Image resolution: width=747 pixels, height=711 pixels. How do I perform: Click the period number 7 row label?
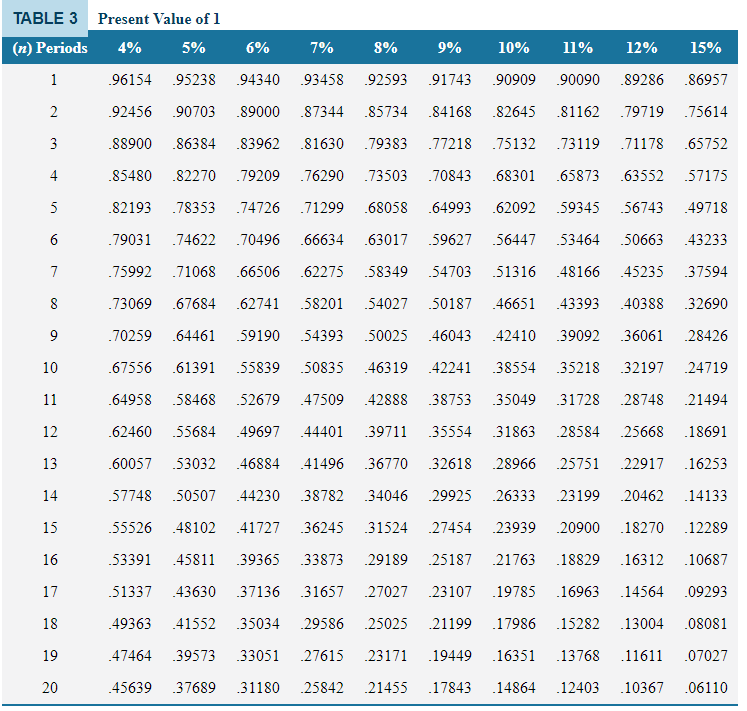tap(54, 272)
